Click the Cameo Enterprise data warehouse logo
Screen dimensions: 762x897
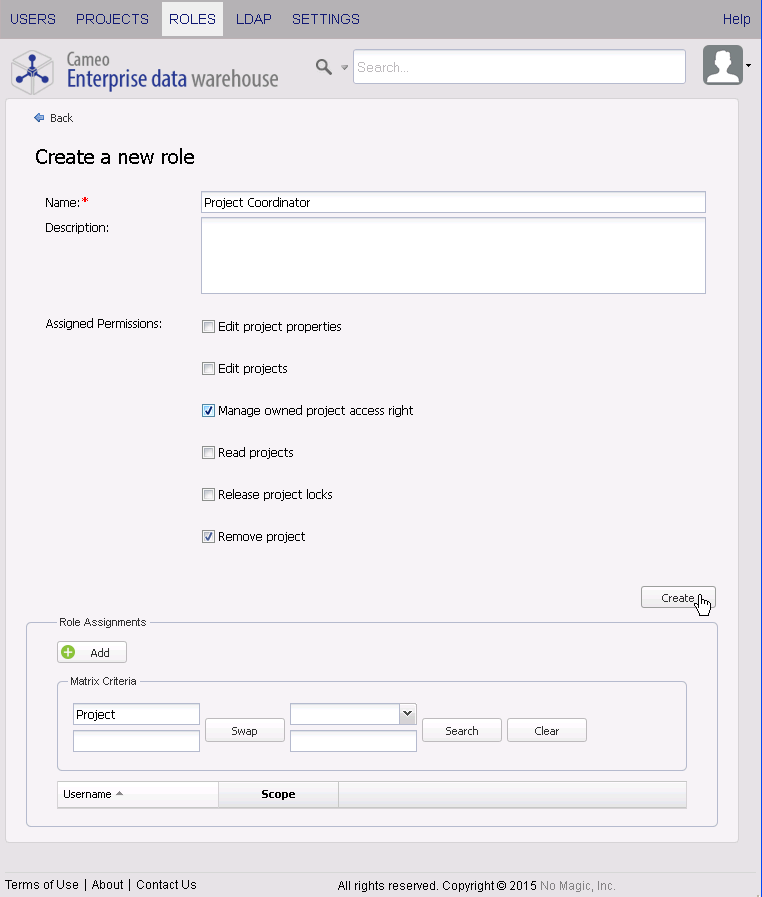coord(145,72)
